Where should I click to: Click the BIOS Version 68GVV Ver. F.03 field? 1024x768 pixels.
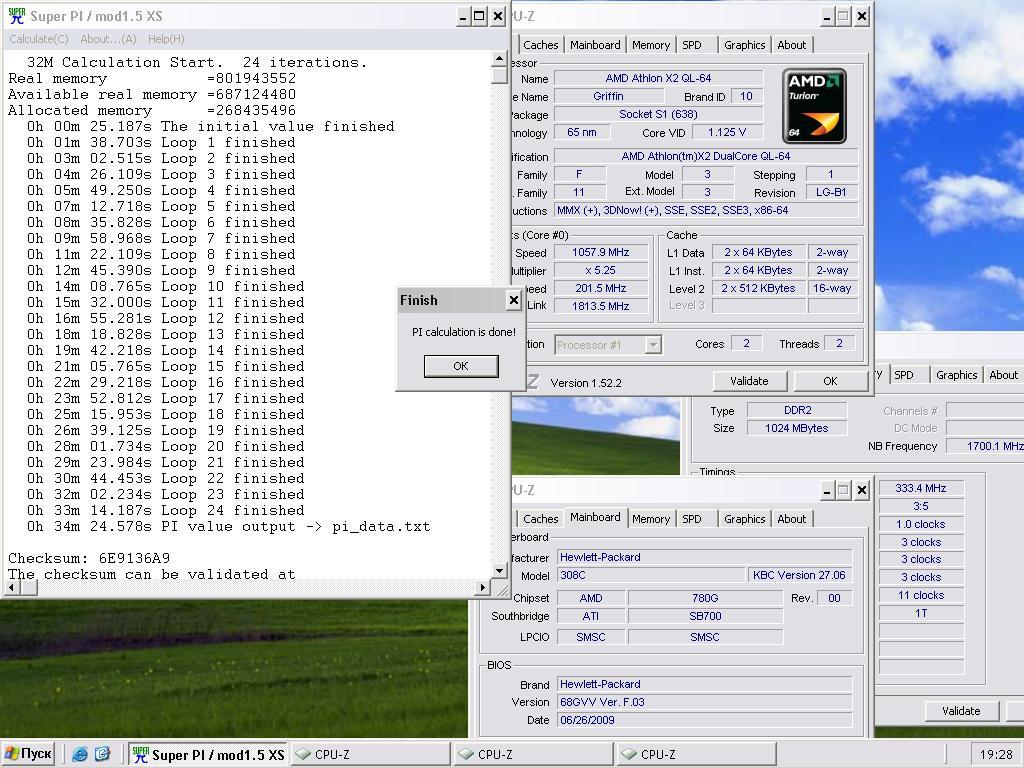click(705, 702)
